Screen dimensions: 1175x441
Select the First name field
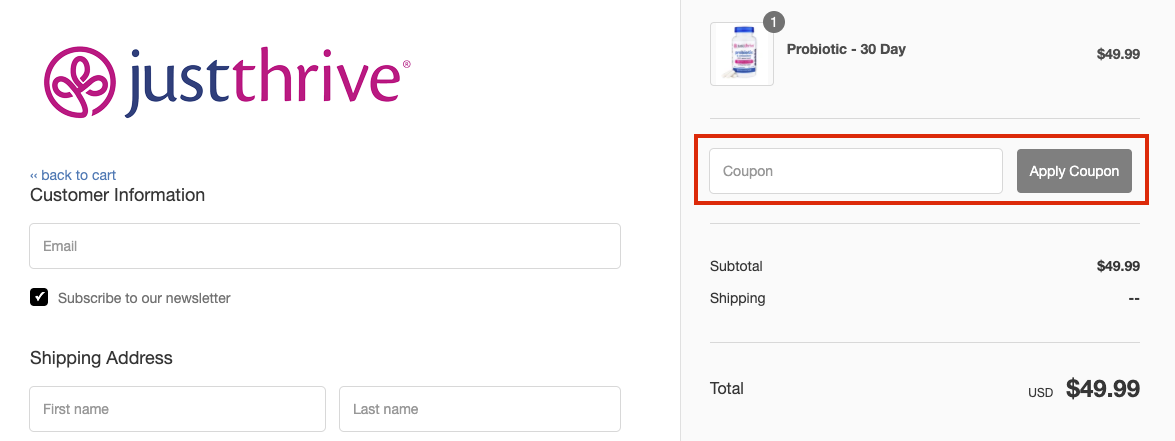(x=177, y=409)
